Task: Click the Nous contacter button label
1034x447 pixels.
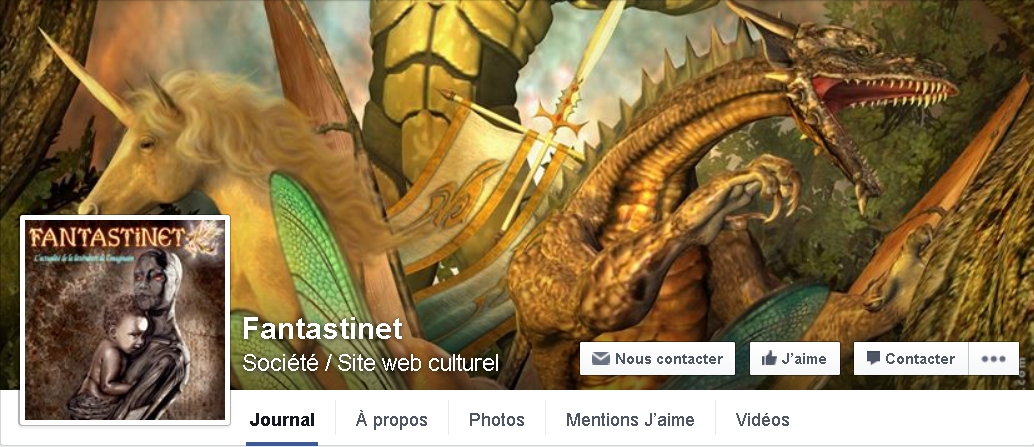Action: tap(669, 359)
